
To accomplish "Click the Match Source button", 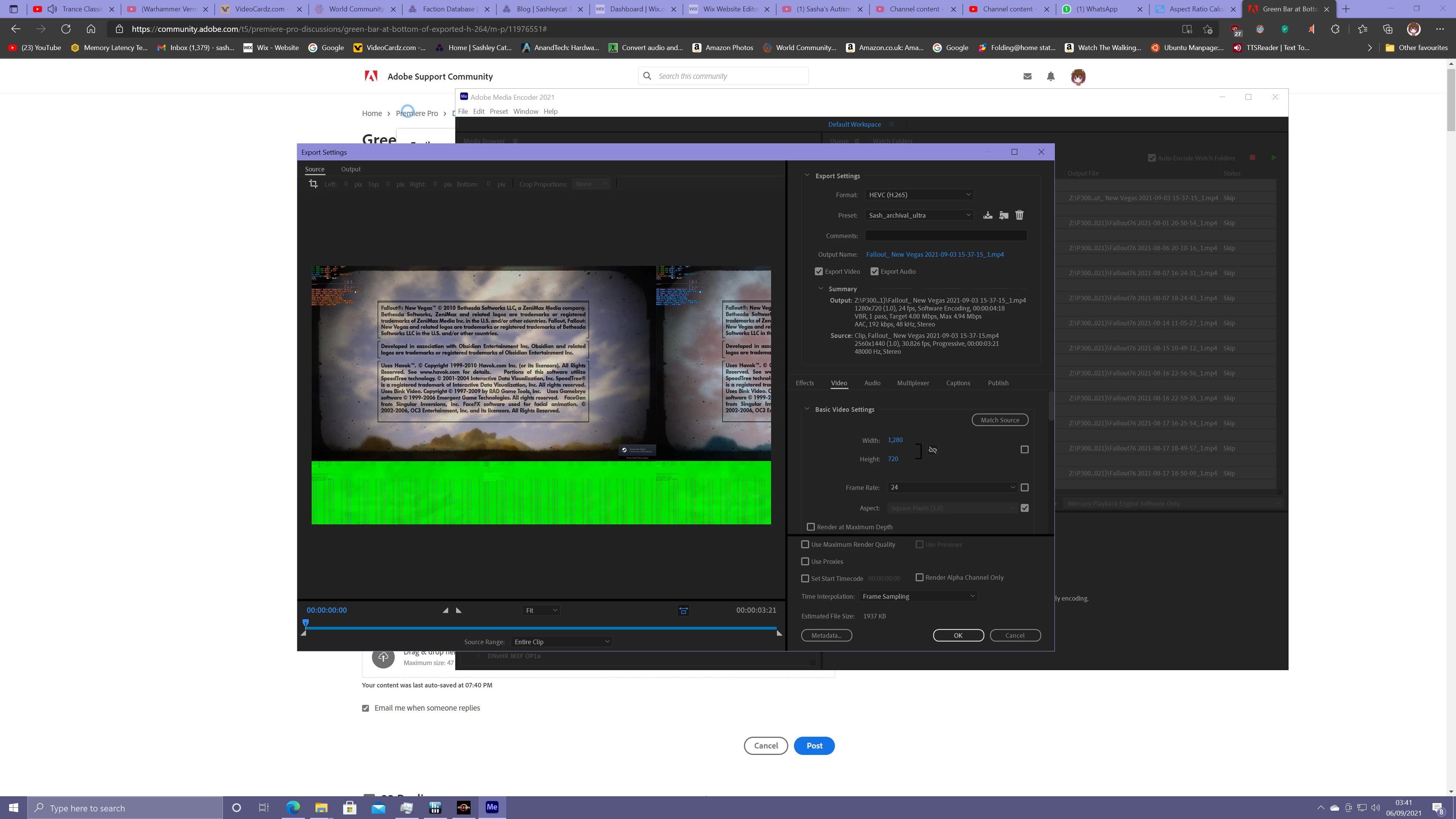I will (x=999, y=420).
